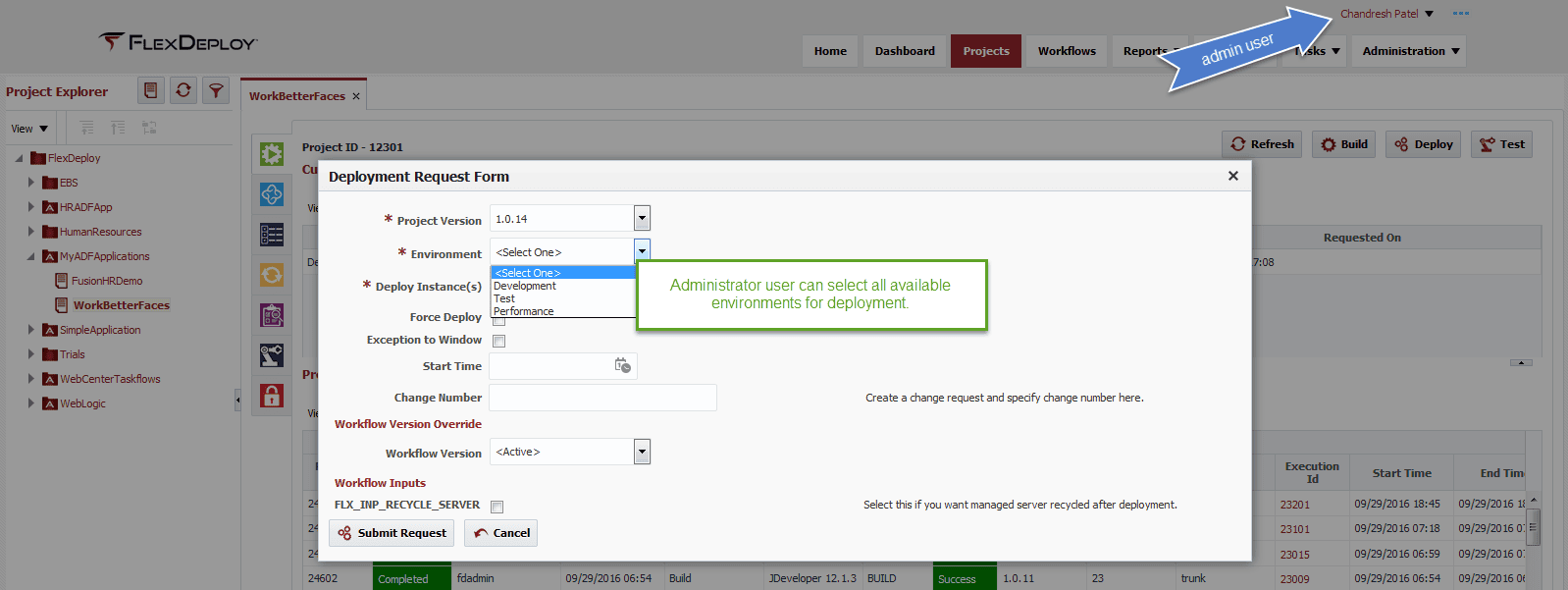Expand the Trials folder
1568x590 pixels.
click(x=31, y=354)
